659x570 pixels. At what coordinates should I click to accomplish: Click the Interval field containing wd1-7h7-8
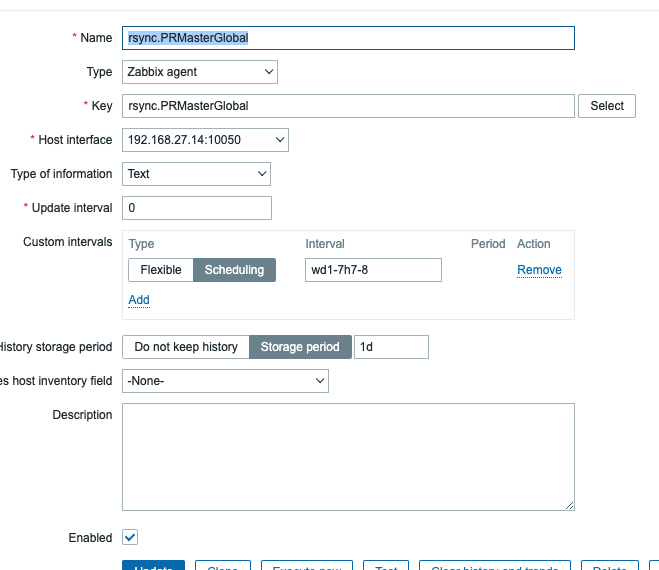click(373, 270)
